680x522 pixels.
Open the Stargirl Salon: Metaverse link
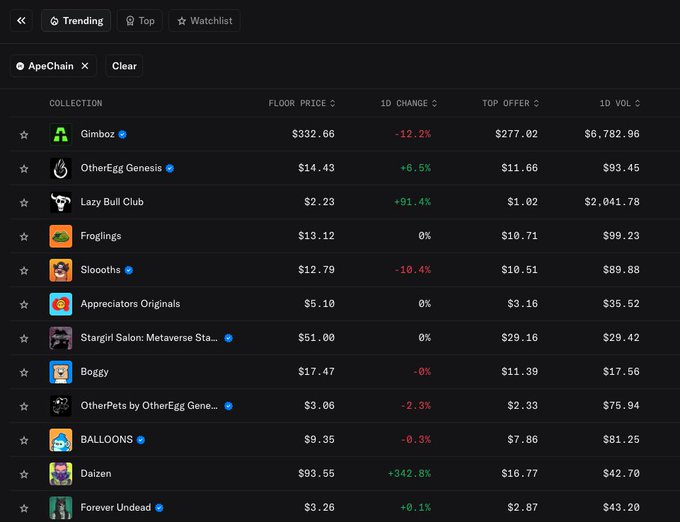pyautogui.click(x=149, y=338)
